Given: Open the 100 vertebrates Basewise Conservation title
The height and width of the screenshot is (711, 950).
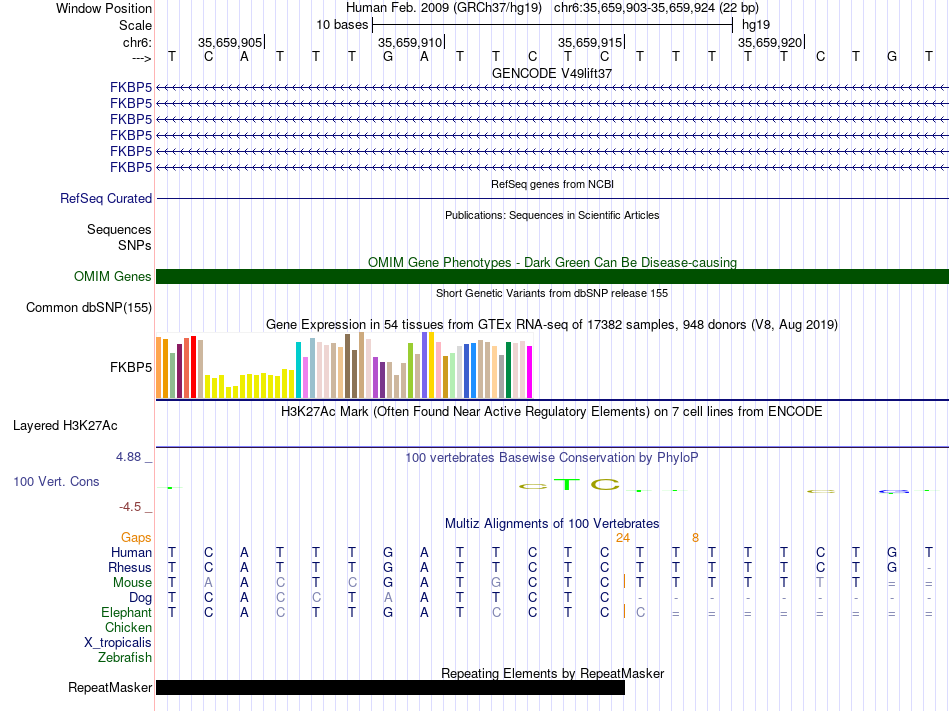Looking at the screenshot, I should coord(552,458).
